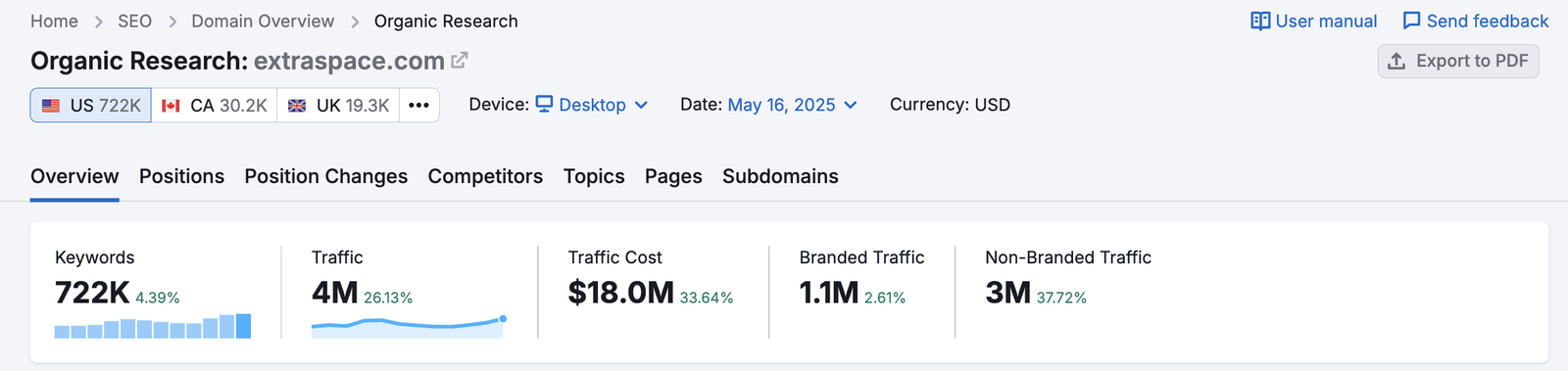Go to Domain Overview breadcrumb
The width and height of the screenshot is (1568, 371).
point(263,21)
